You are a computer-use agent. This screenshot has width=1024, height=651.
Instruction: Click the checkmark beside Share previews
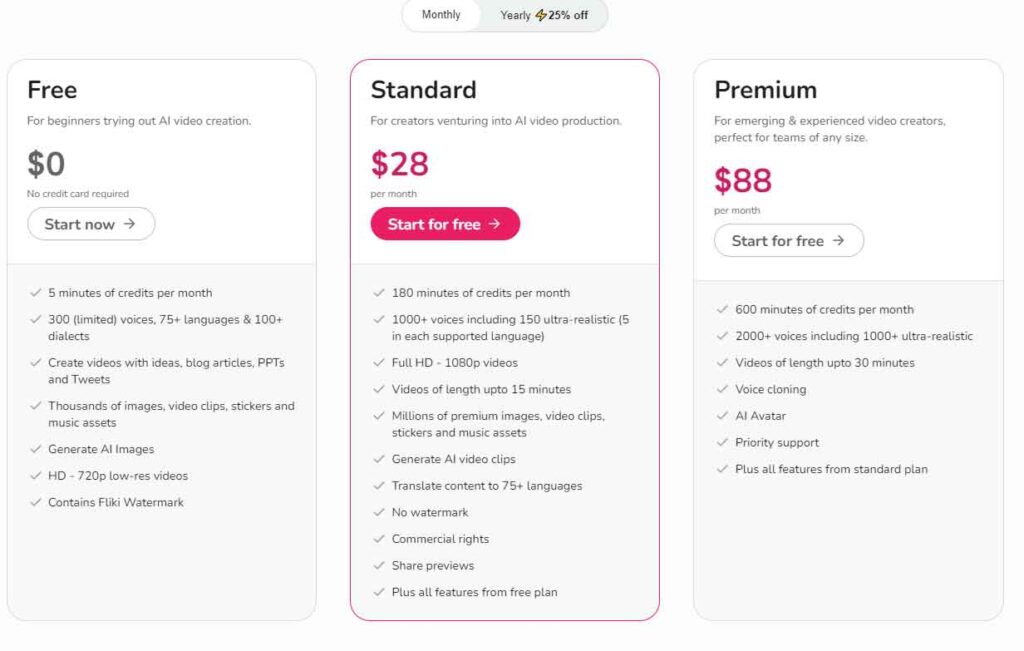[x=378, y=565]
